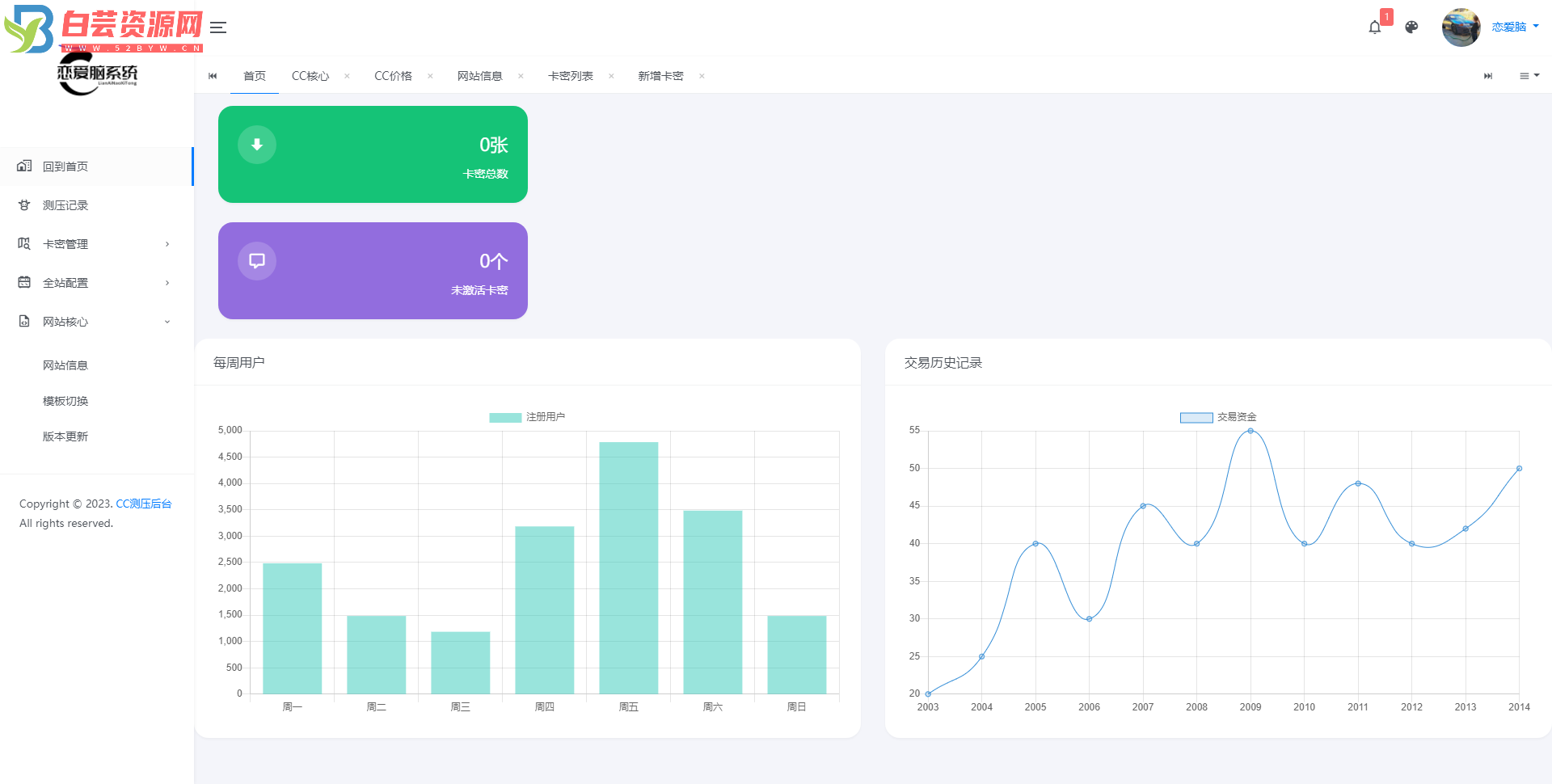Jump tabs backward with rewind icon
Viewport: 1552px width, 784px height.
(213, 76)
